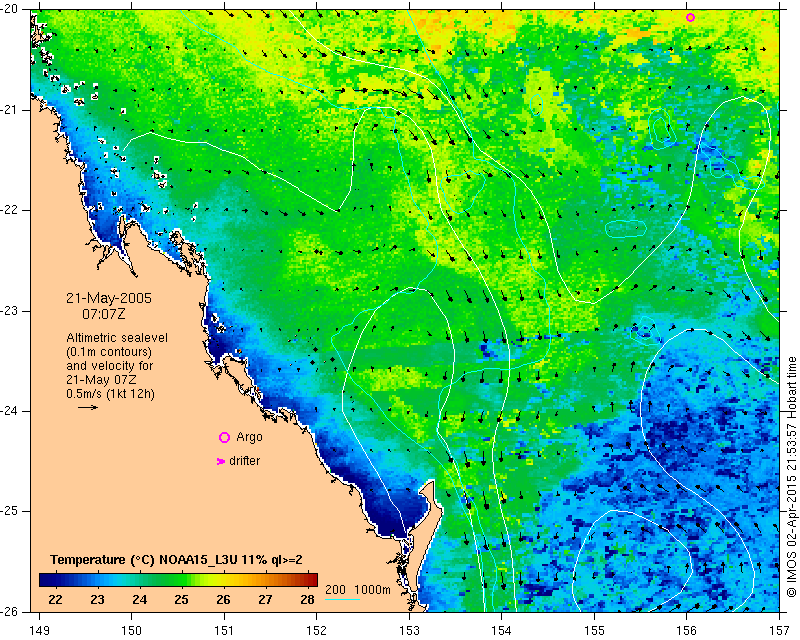Click the colorbar tick label '28'

tap(307, 600)
